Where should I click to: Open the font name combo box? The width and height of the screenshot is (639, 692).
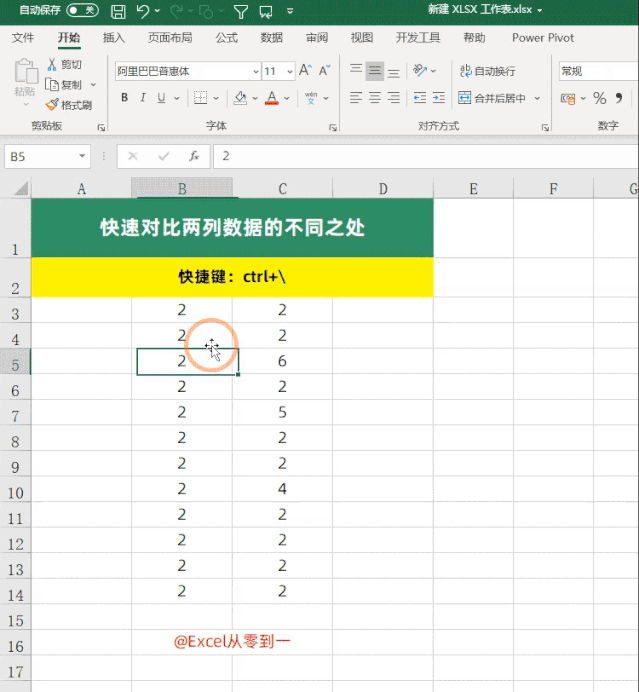pyautogui.click(x=188, y=71)
